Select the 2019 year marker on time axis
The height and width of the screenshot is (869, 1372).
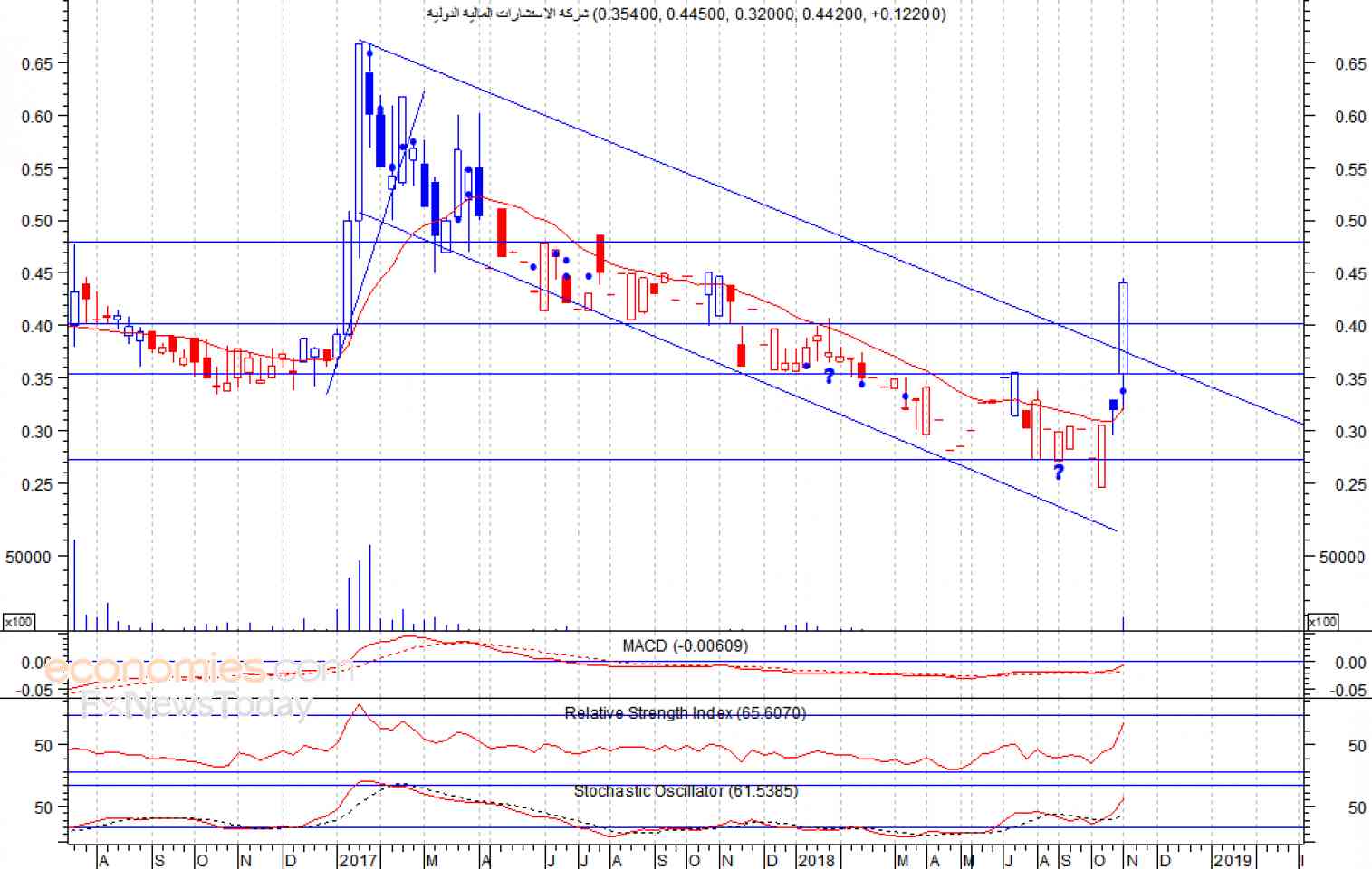coord(1233,860)
